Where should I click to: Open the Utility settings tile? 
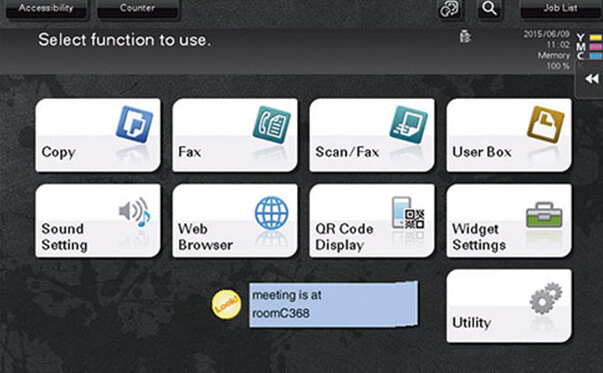pyautogui.click(x=509, y=306)
